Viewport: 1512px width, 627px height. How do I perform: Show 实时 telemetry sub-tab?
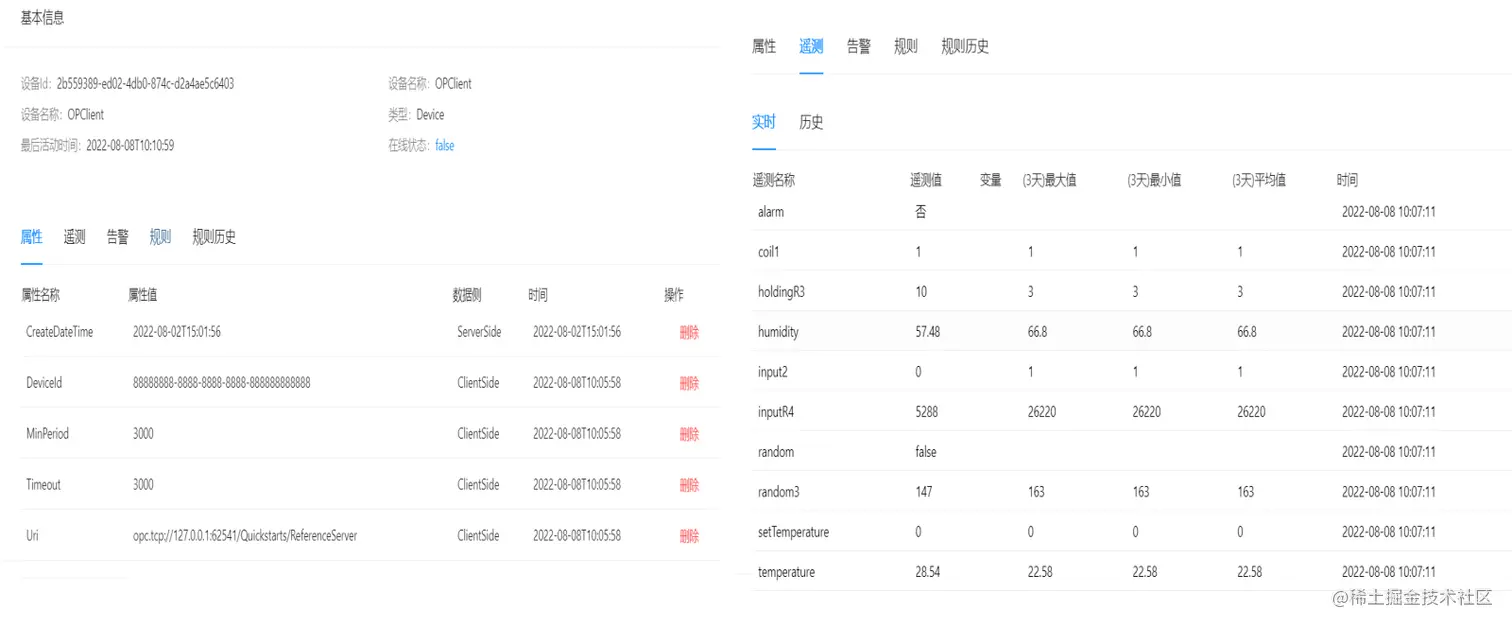pos(763,123)
